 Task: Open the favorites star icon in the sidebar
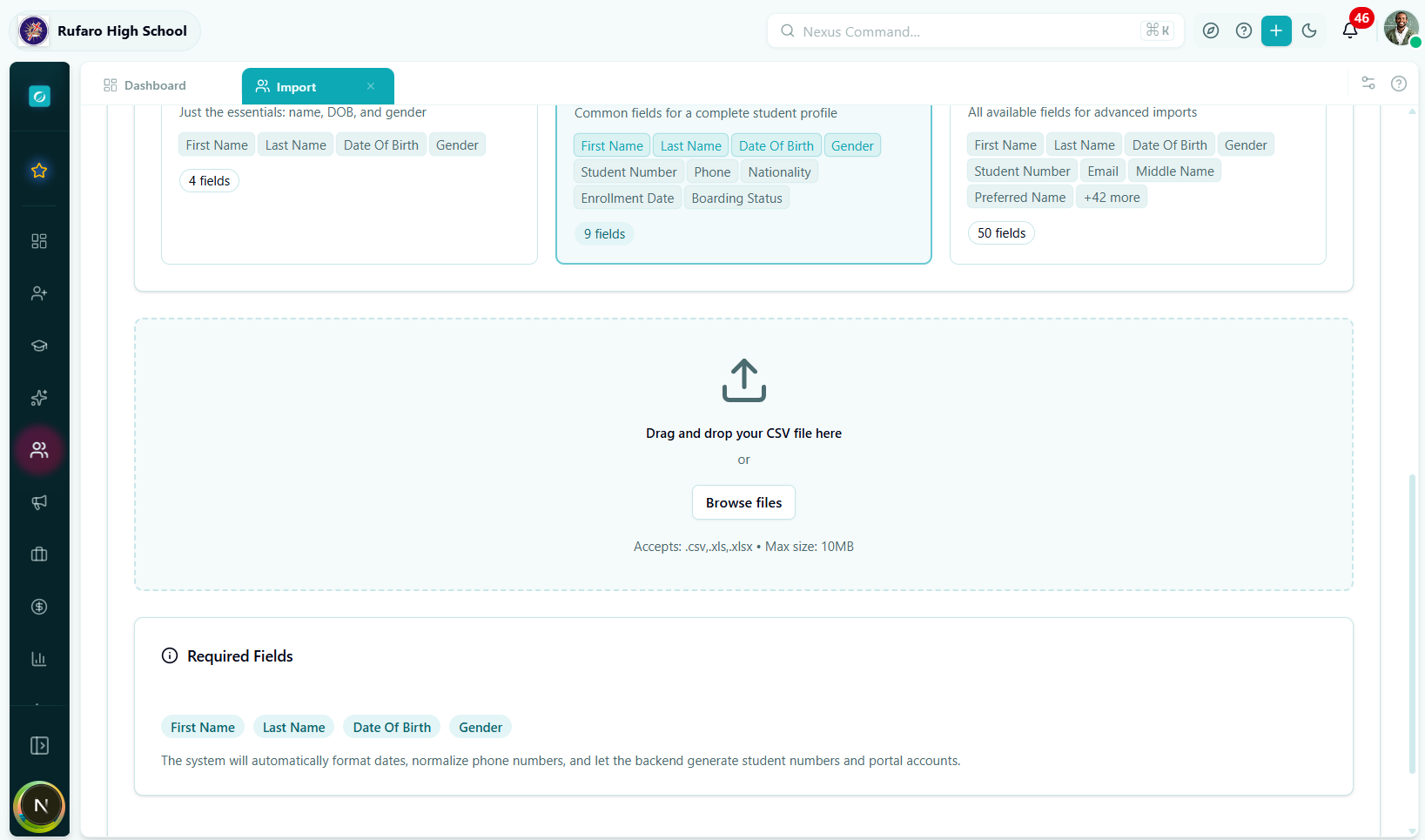pos(39,171)
